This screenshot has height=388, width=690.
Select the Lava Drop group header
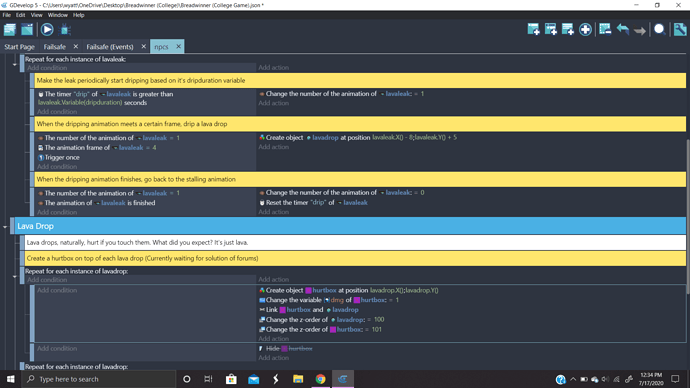click(350, 226)
